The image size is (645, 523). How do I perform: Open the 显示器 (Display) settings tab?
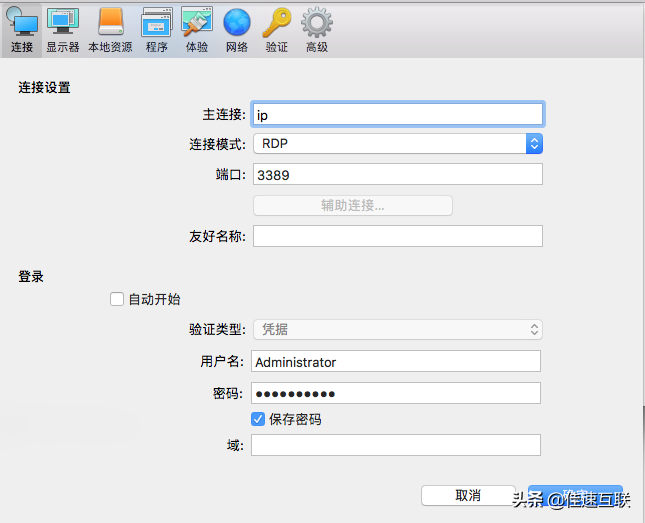[x=63, y=30]
